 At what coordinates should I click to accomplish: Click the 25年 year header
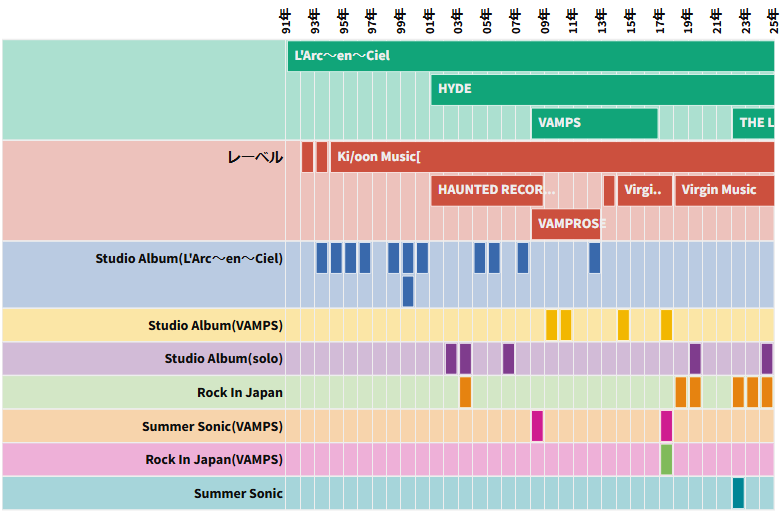point(773,20)
